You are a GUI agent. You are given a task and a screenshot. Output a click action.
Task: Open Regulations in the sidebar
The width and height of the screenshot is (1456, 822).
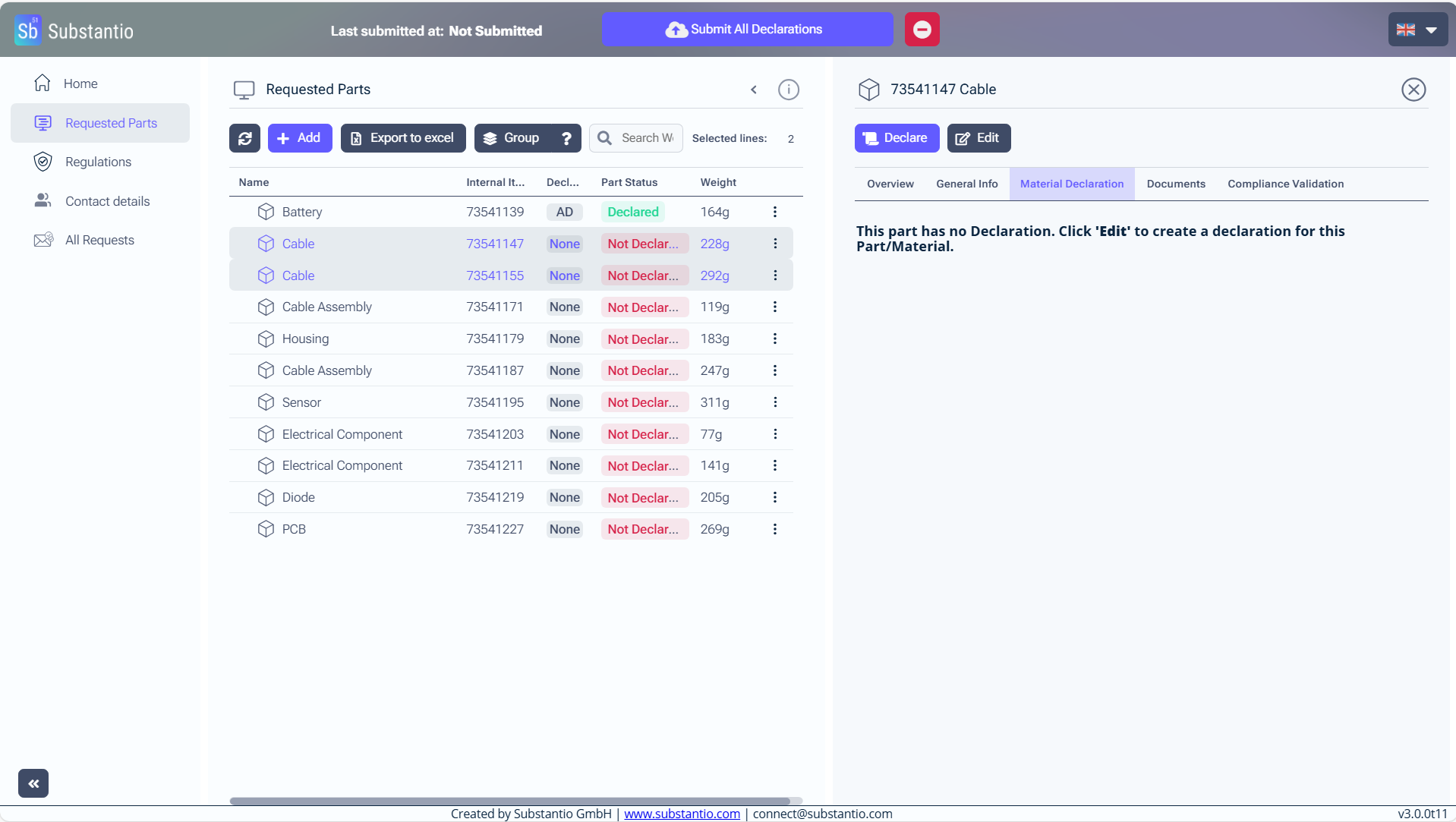click(98, 162)
